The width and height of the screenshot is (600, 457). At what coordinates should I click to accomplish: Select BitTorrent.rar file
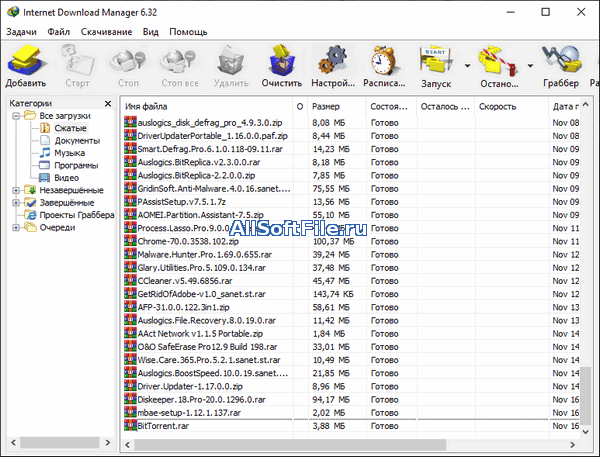click(x=163, y=426)
